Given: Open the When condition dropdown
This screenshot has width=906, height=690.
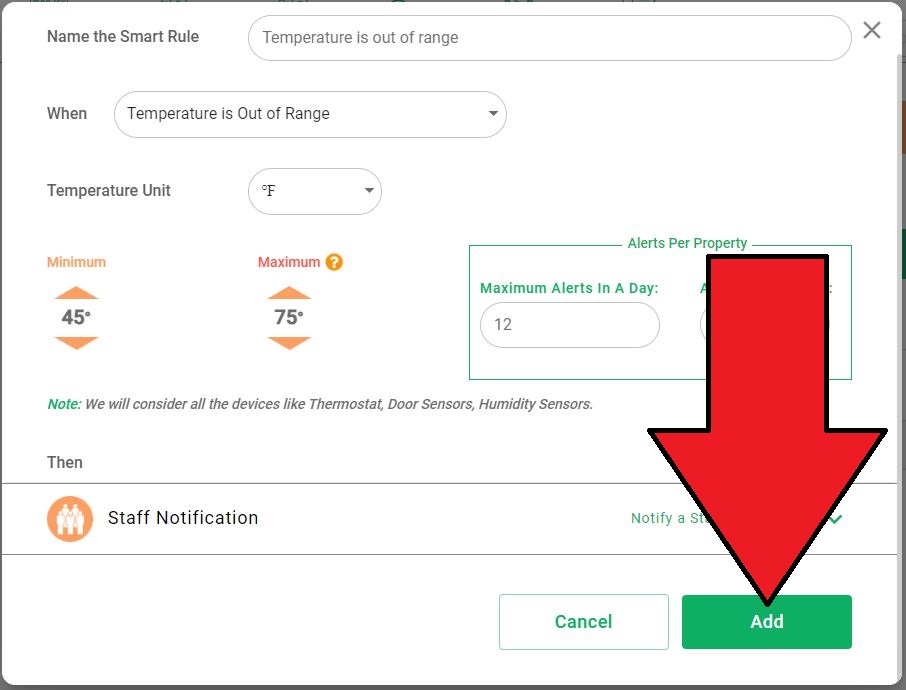Looking at the screenshot, I should 310,114.
